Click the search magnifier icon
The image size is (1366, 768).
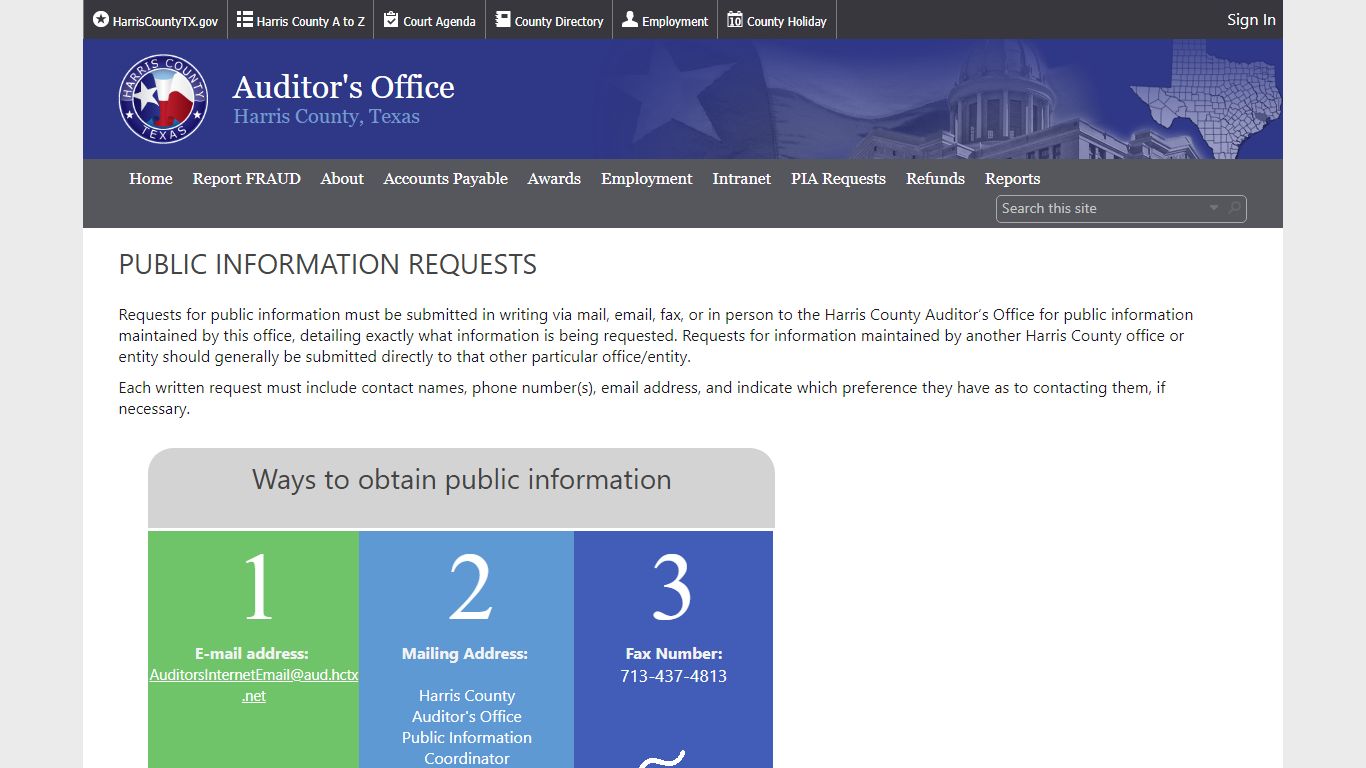[x=1235, y=208]
